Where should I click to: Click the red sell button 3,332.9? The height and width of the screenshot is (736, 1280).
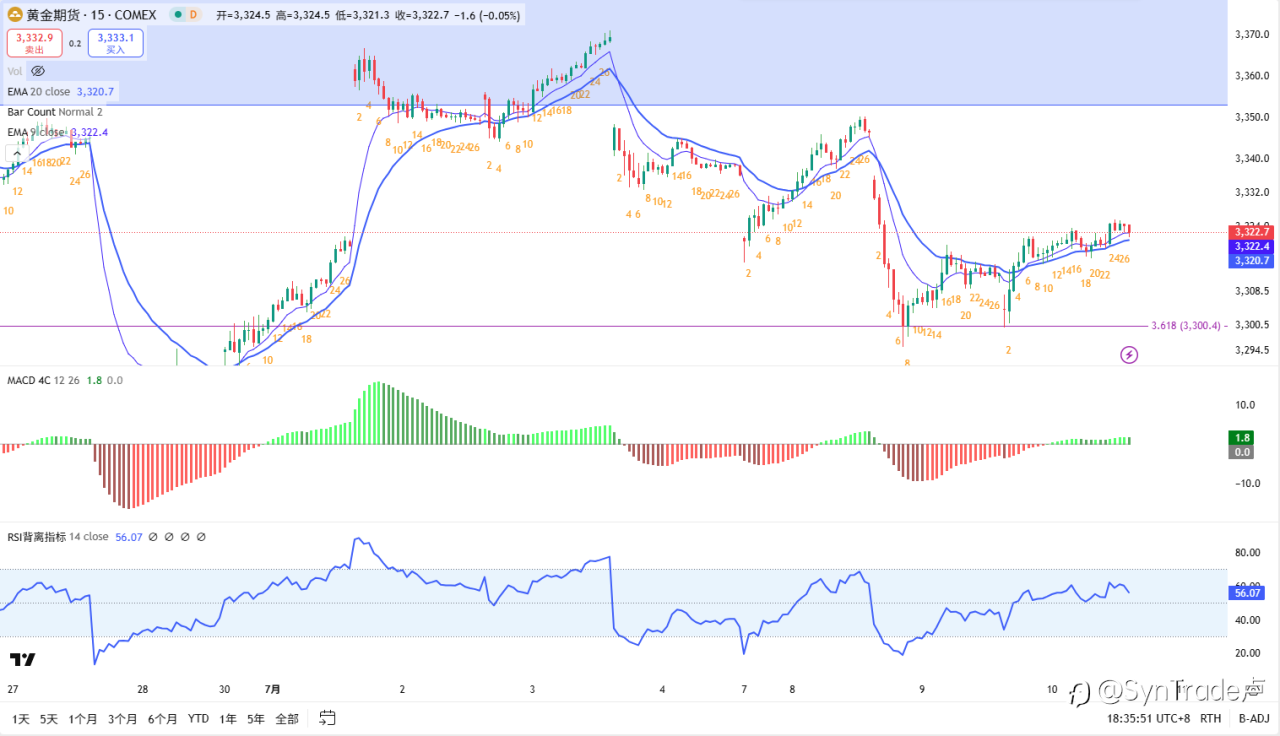click(x=35, y=42)
